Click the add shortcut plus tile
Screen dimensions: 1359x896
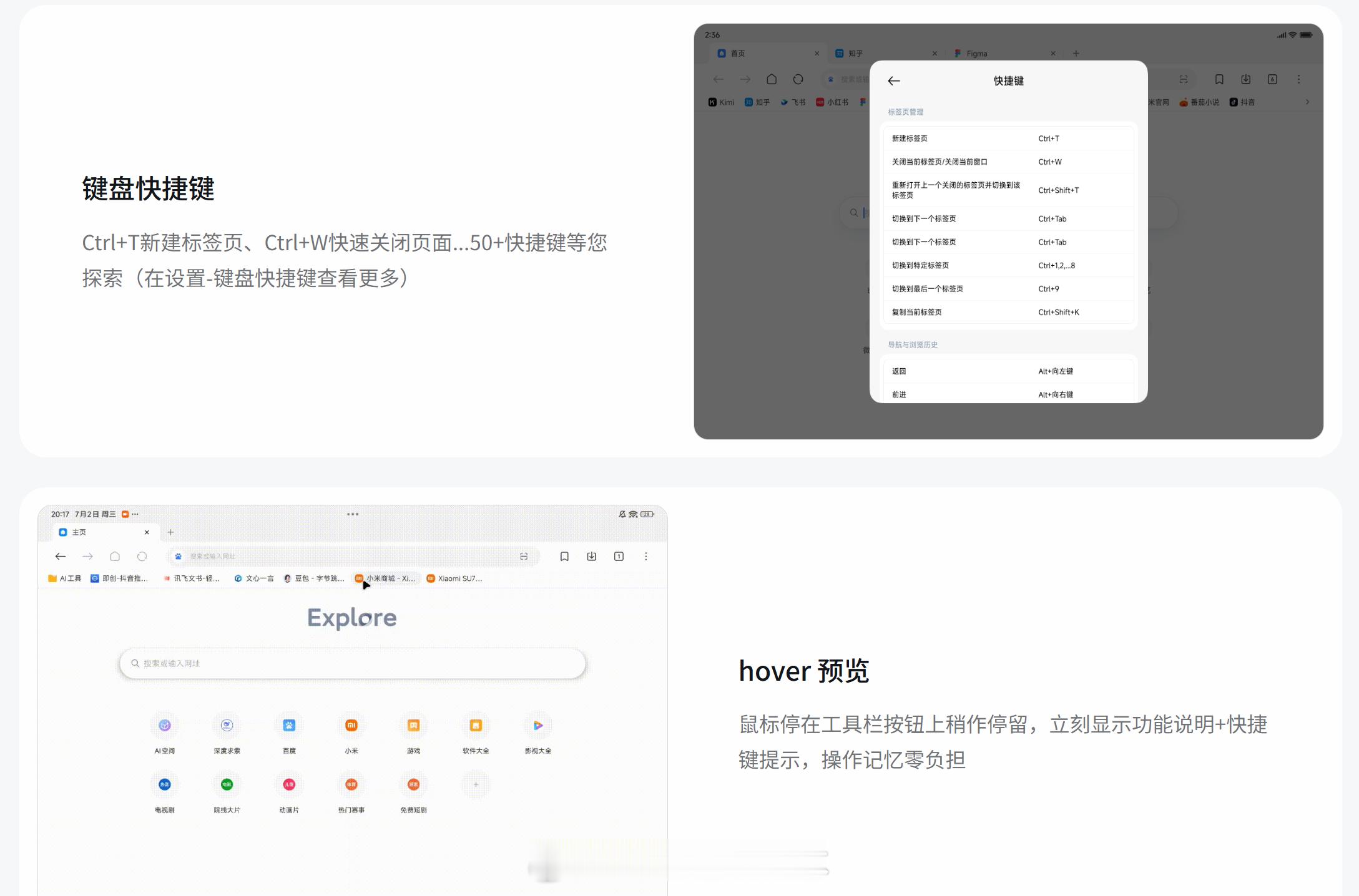click(x=476, y=785)
